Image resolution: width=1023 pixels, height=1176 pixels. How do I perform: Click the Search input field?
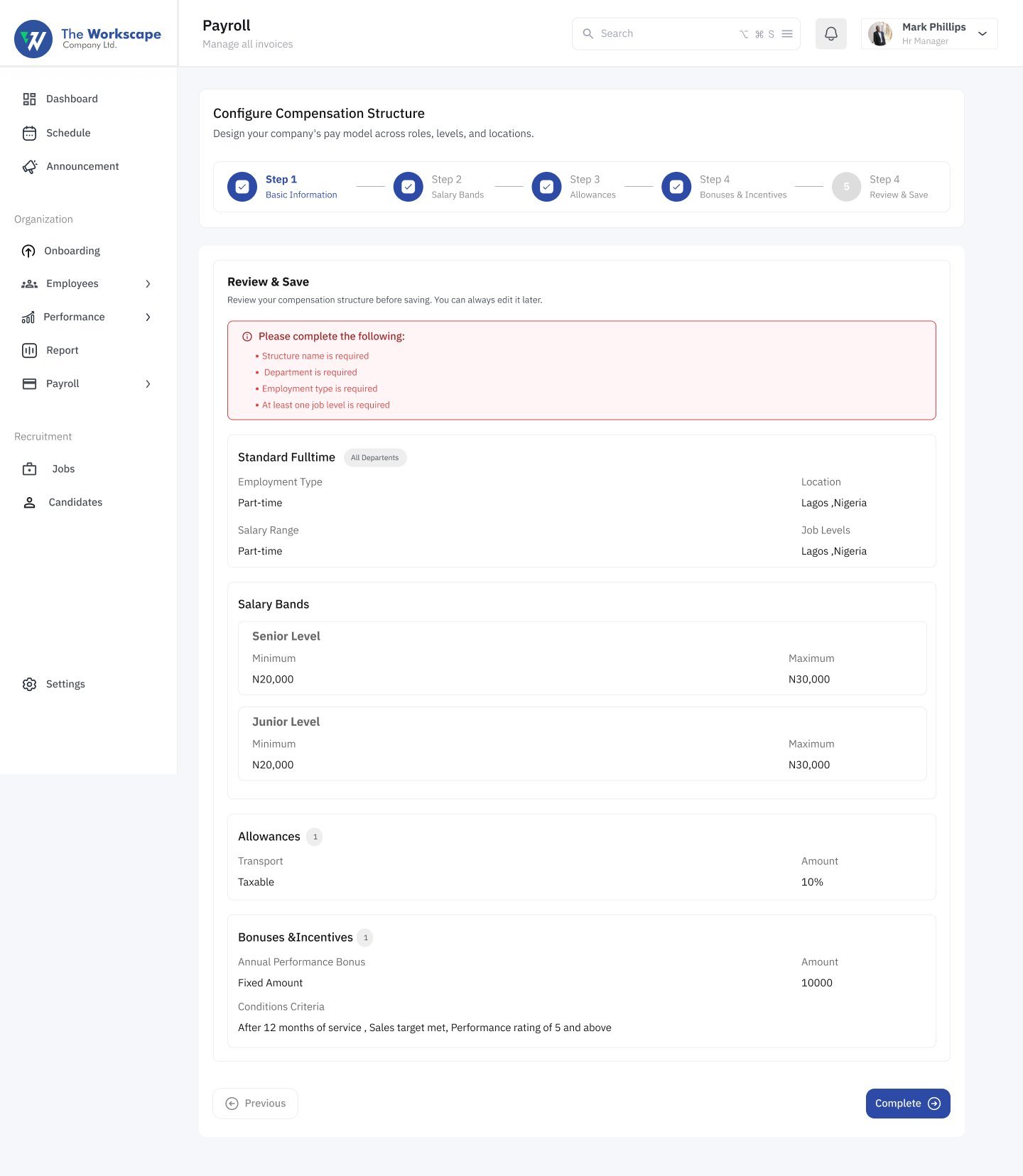686,33
